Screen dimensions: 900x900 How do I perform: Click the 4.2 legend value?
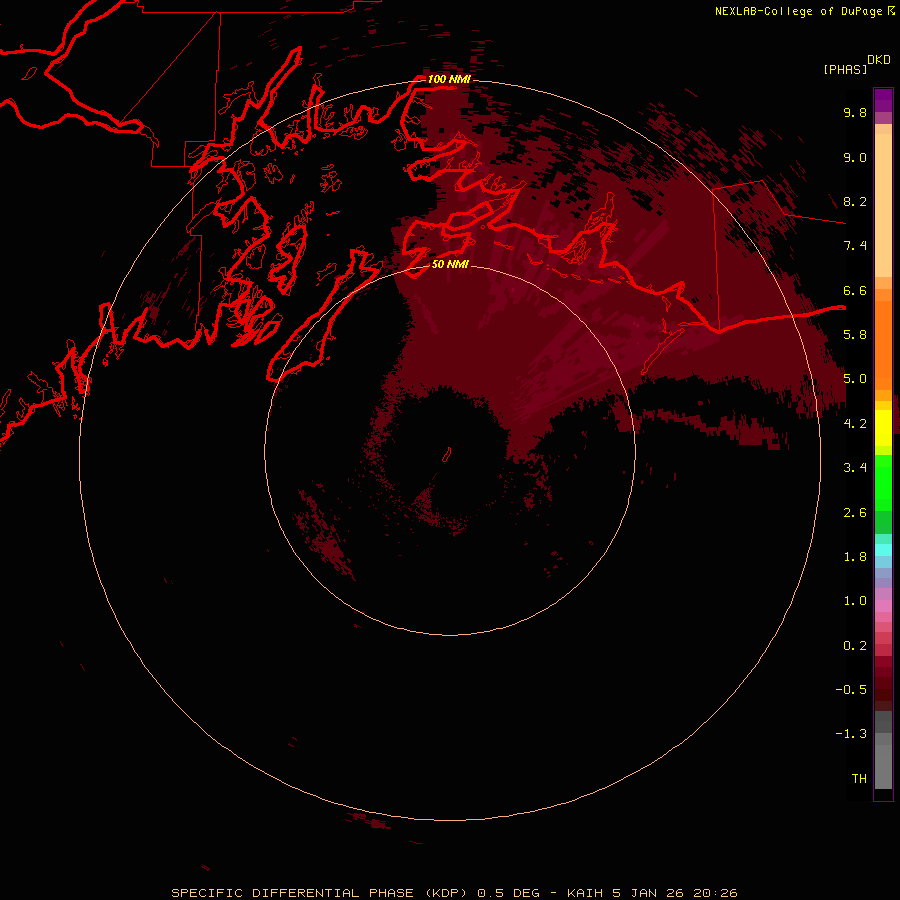coord(855,424)
